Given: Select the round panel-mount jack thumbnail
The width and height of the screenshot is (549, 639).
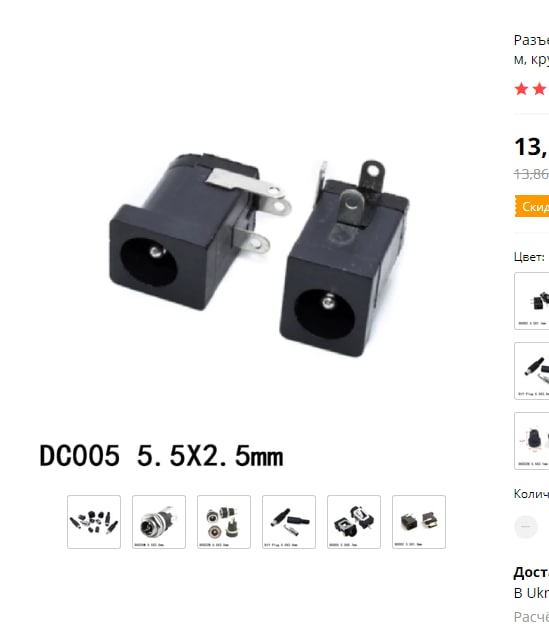Looking at the screenshot, I should pyautogui.click(x=159, y=522).
